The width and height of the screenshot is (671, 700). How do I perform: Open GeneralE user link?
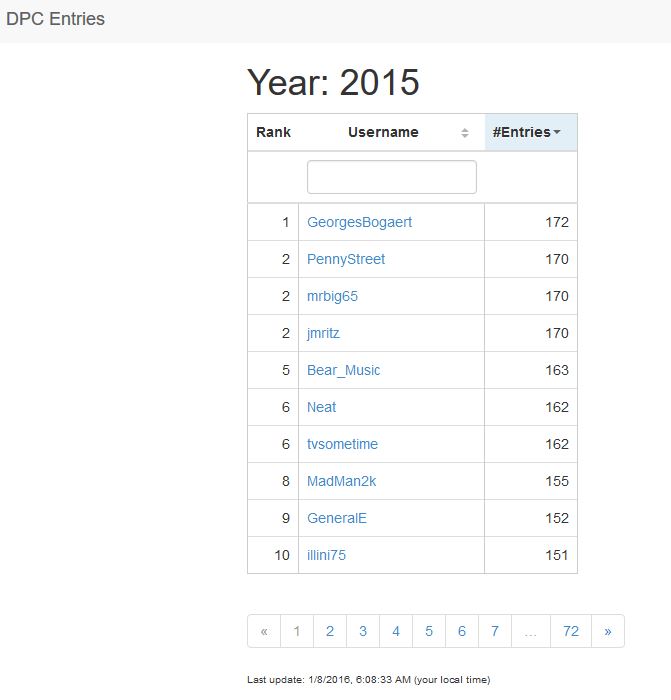click(x=337, y=518)
